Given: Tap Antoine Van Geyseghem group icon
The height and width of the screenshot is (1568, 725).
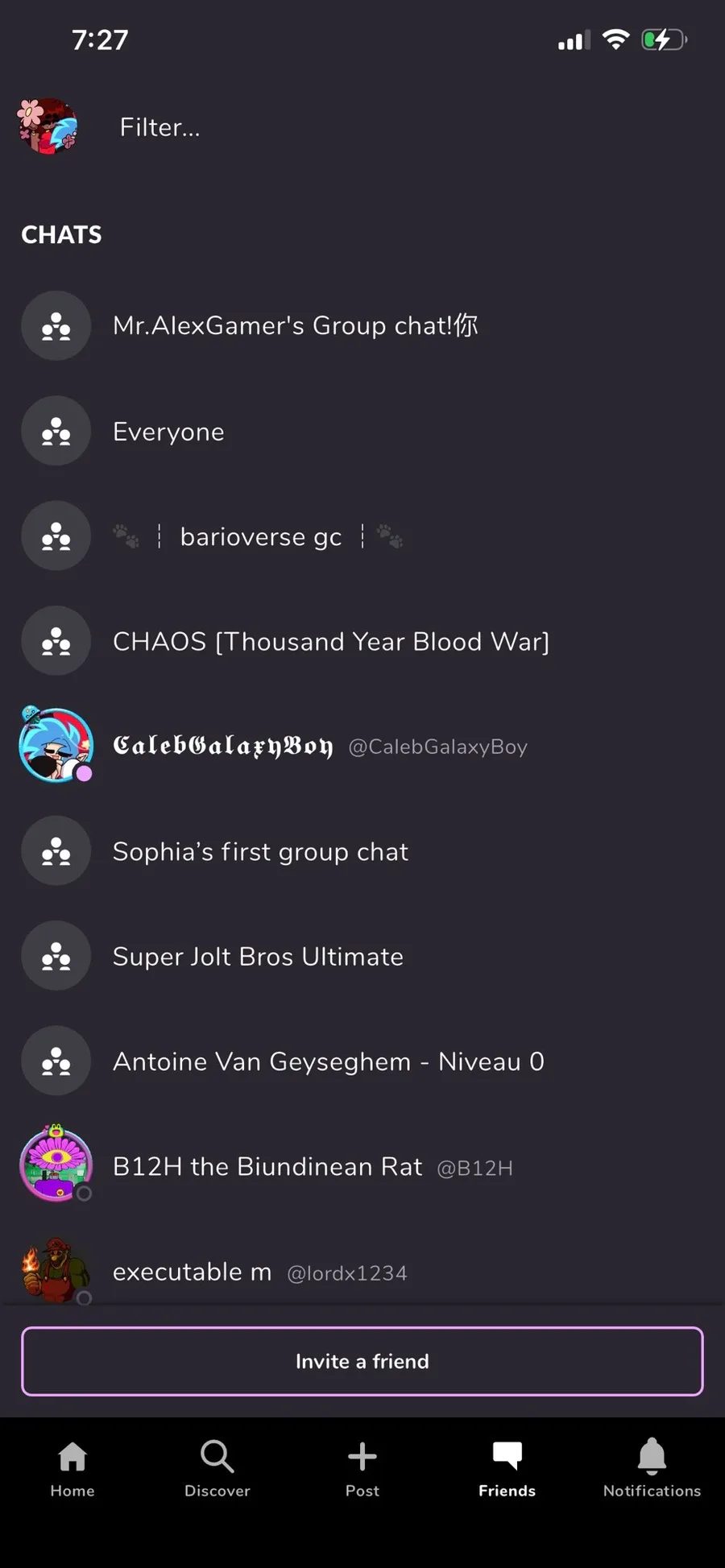Looking at the screenshot, I should pyautogui.click(x=56, y=1061).
